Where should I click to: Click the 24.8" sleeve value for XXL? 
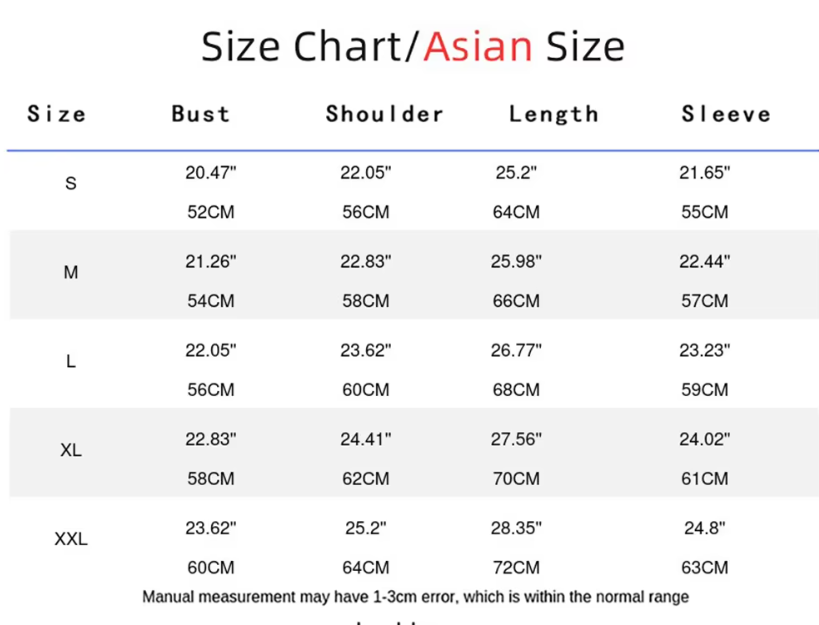click(705, 528)
